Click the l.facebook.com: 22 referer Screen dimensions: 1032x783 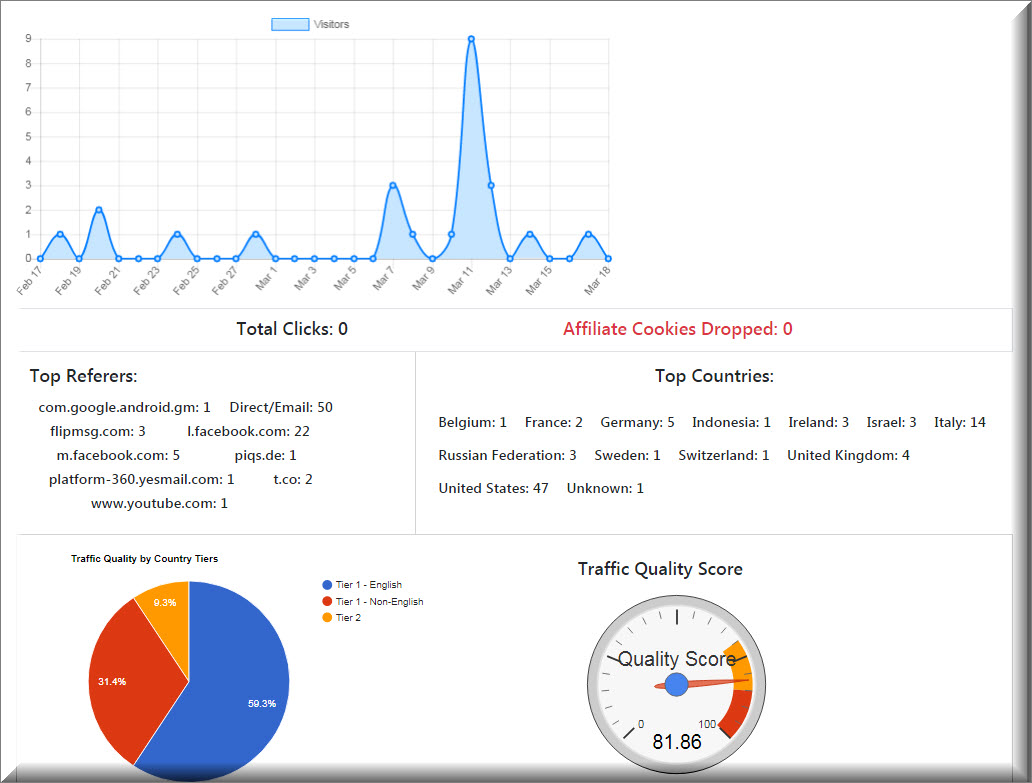point(248,432)
